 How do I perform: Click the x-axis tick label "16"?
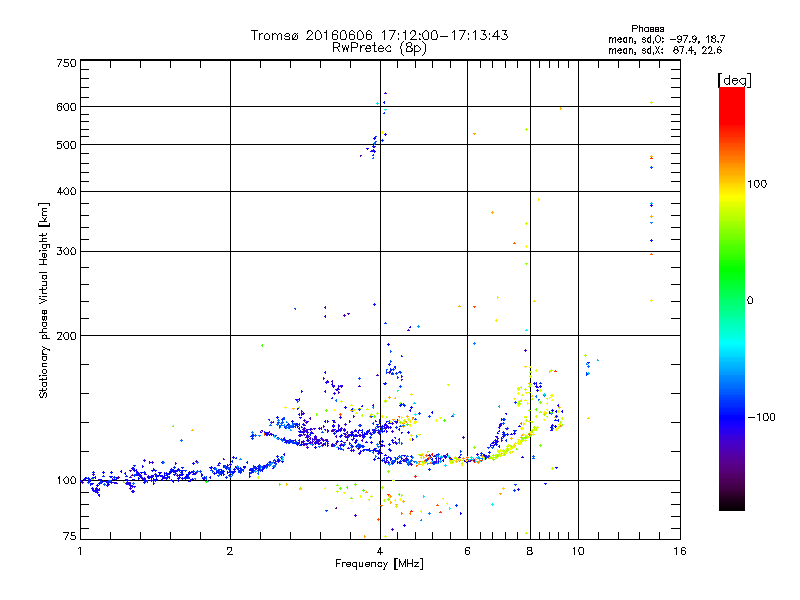[680, 551]
